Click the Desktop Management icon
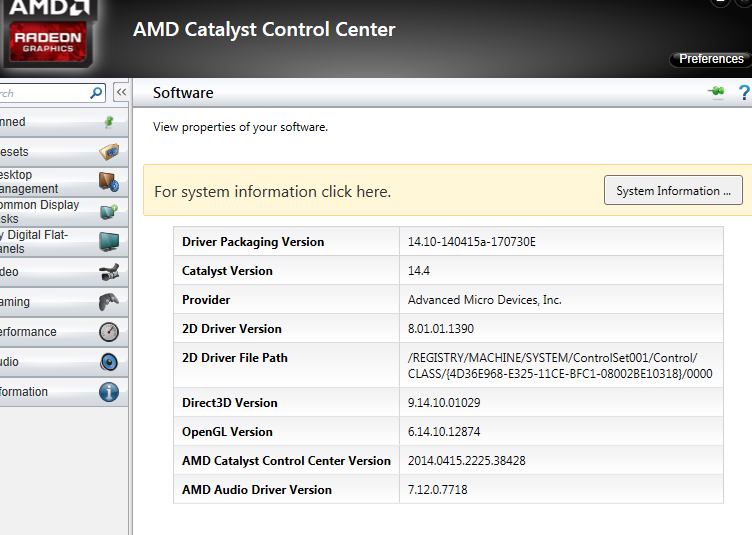This screenshot has height=535, width=752. pos(109,182)
